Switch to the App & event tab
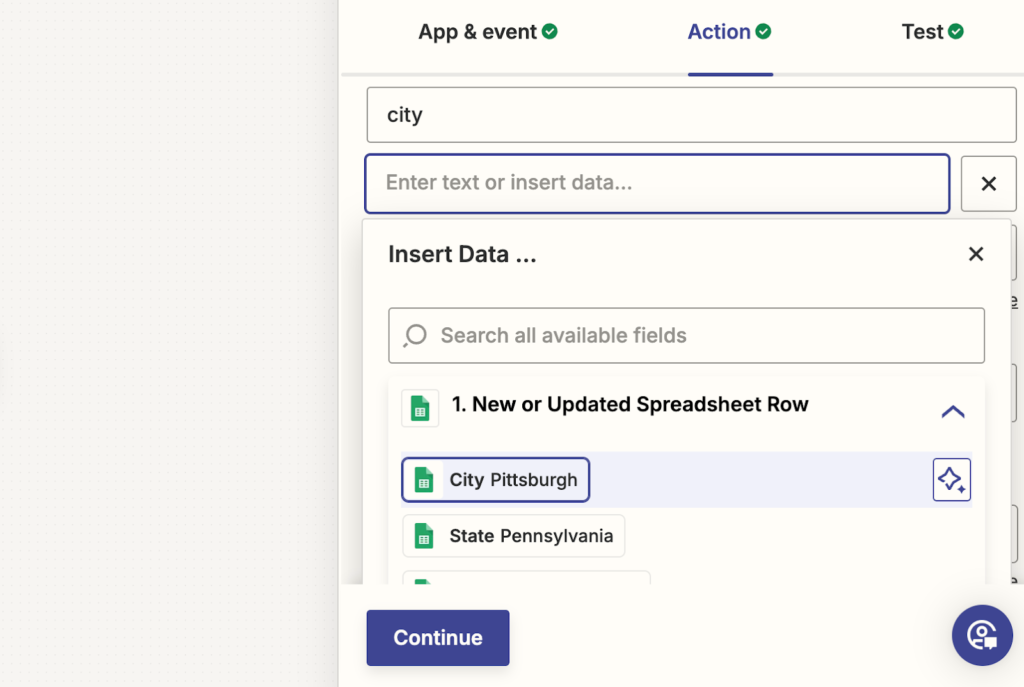 tap(478, 32)
